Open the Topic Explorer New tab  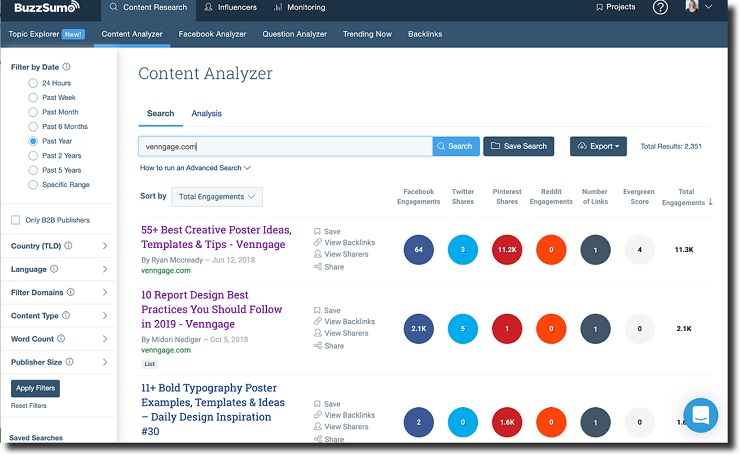click(x=47, y=34)
